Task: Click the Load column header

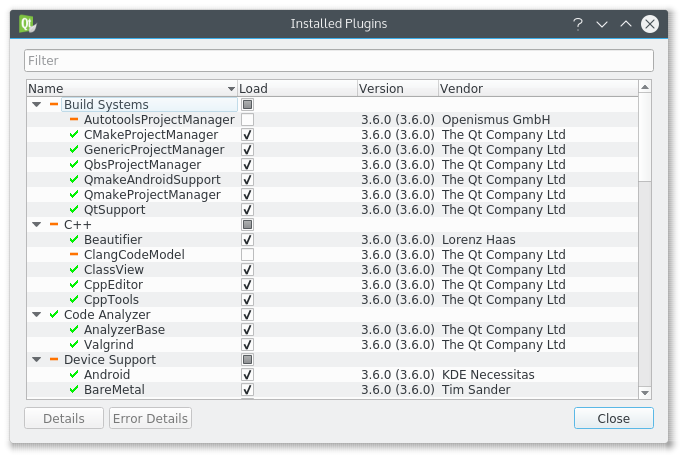Action: (x=298, y=89)
